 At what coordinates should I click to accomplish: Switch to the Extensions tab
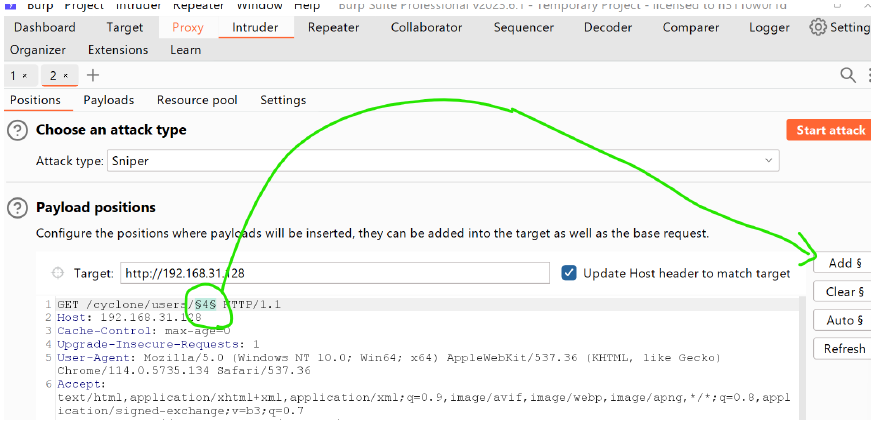tap(118, 50)
